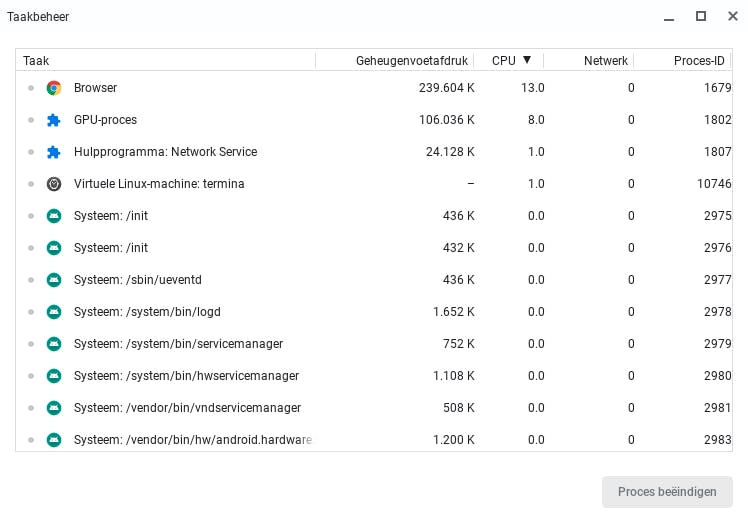Maximize the Taakbeheer window

click(701, 16)
